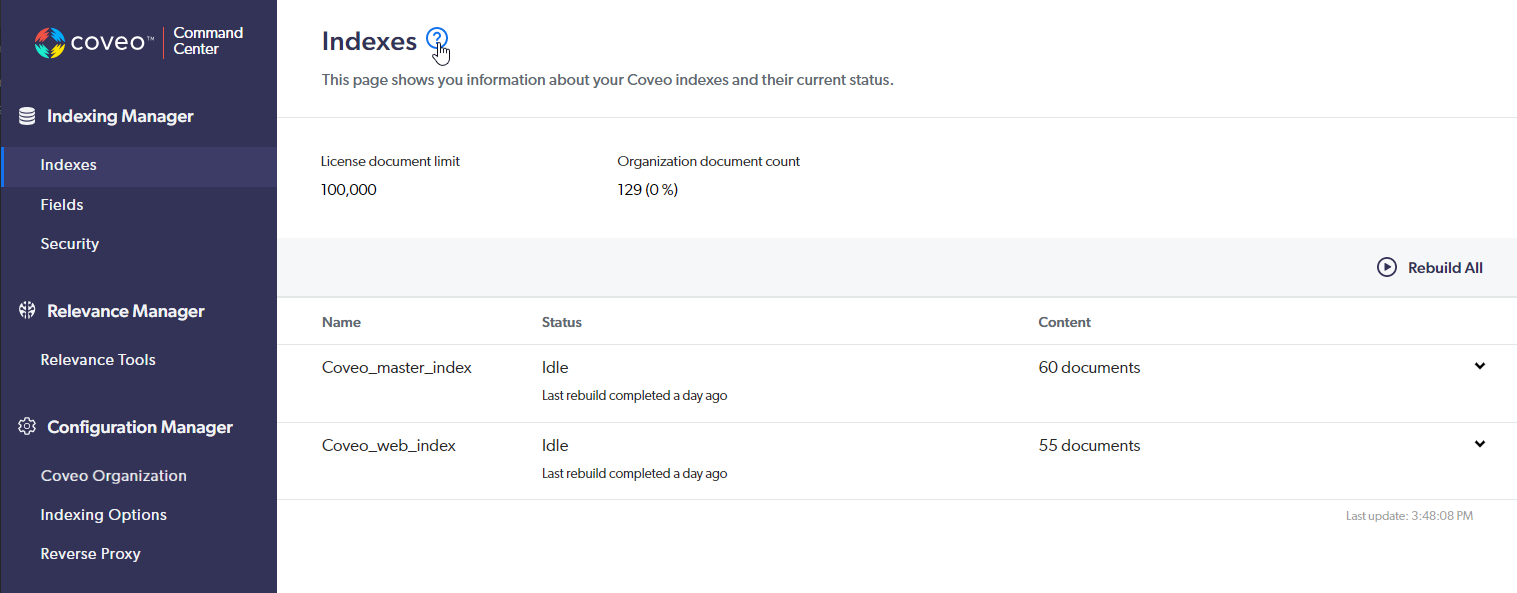Screen dimensions: 1517x593
Task: Click Coveo_master_index last rebuild completed text
Action: tap(635, 396)
